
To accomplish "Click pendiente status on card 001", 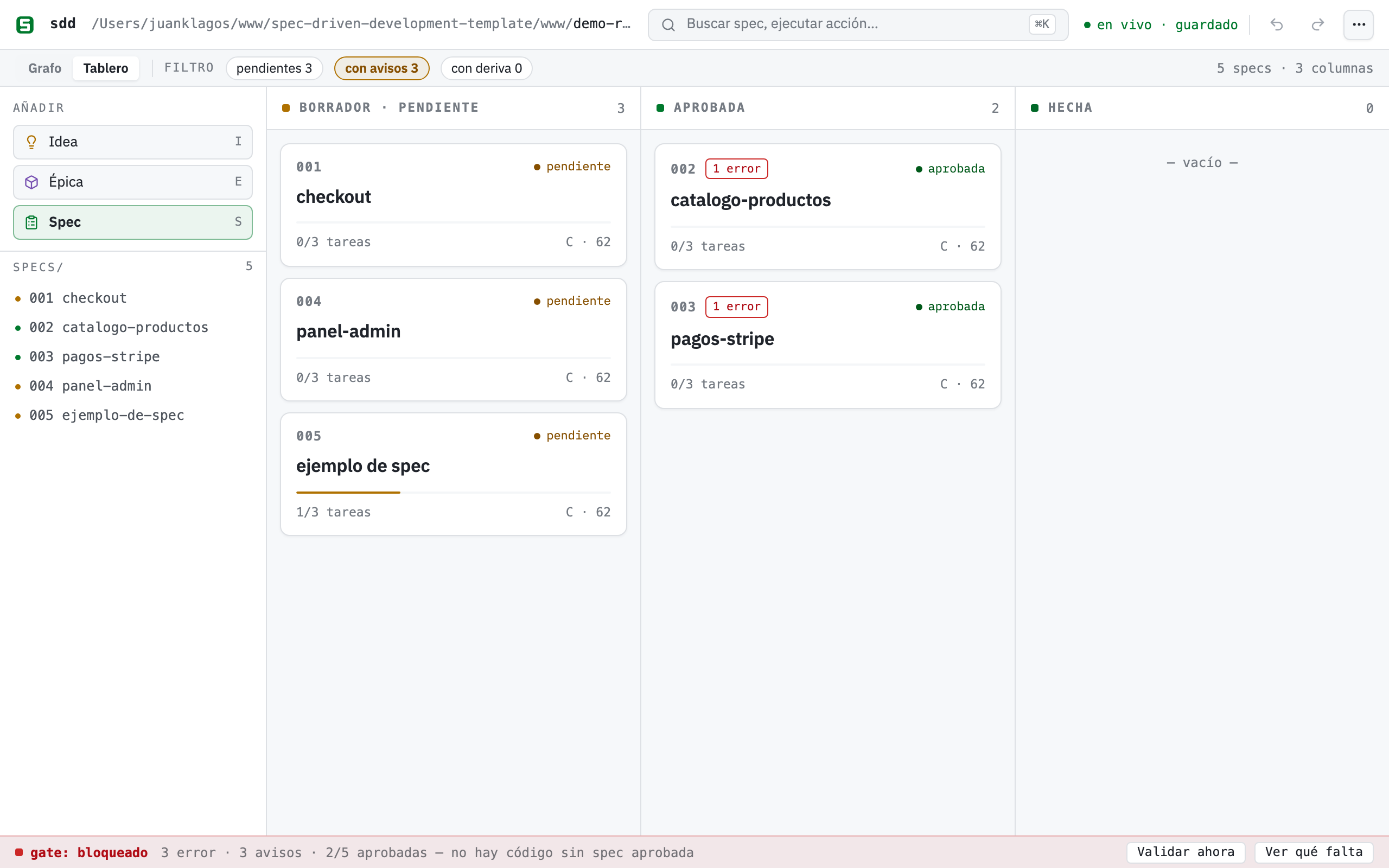I will click(572, 167).
